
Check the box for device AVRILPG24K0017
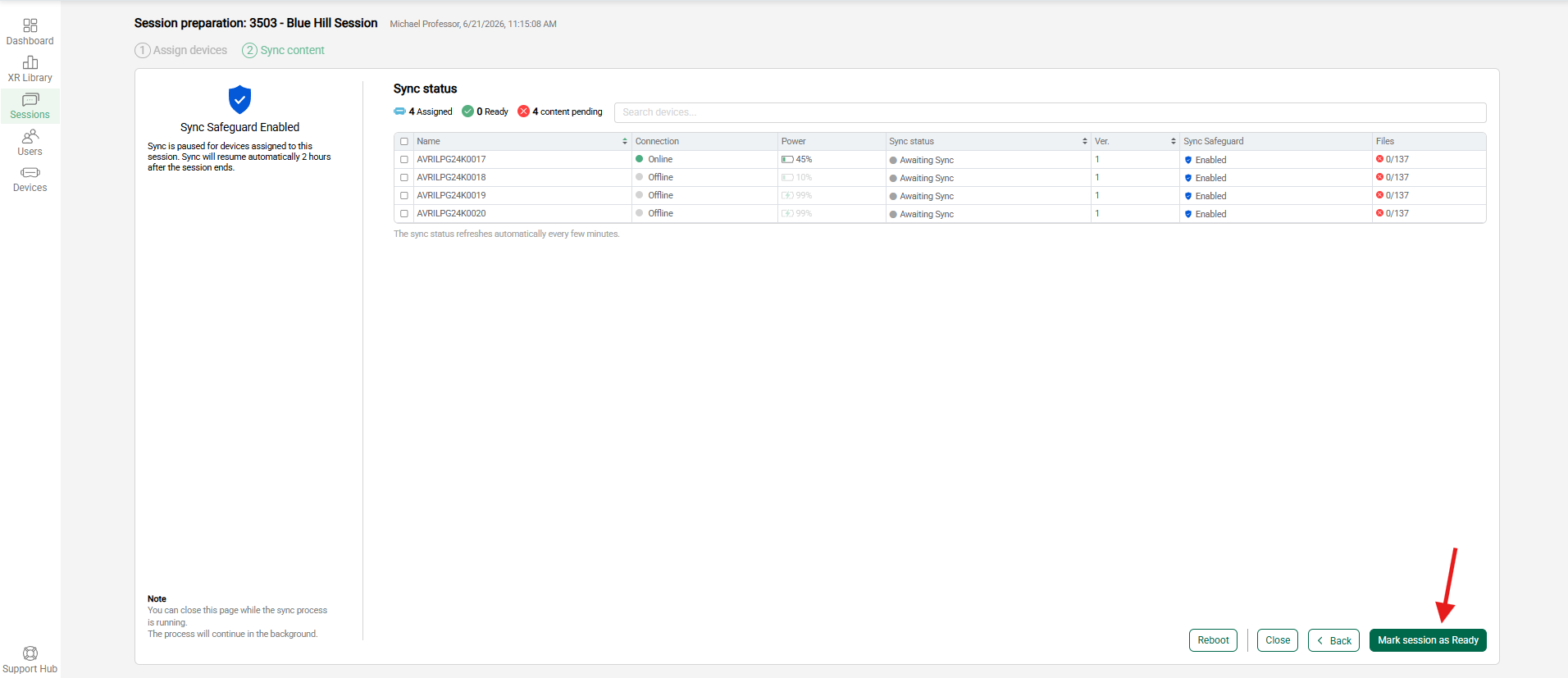pyautogui.click(x=404, y=160)
